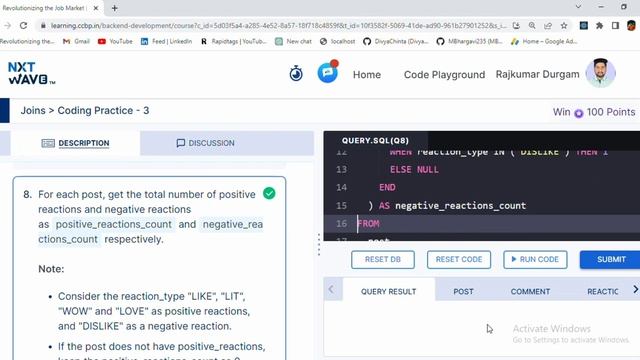Click the Joins breadcrumb
This screenshot has width=640, height=360.
(33, 111)
